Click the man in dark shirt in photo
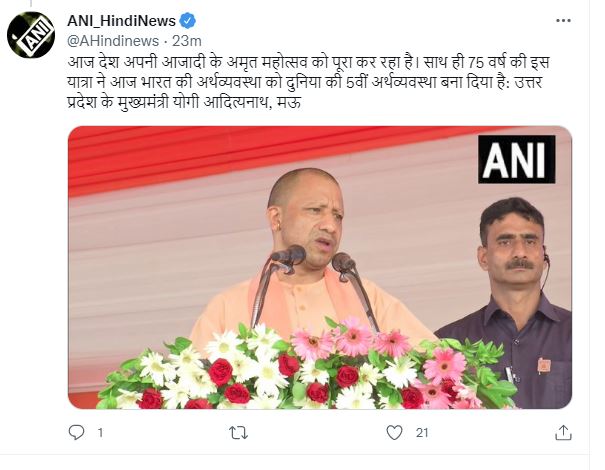The image size is (605, 470). tap(509, 303)
